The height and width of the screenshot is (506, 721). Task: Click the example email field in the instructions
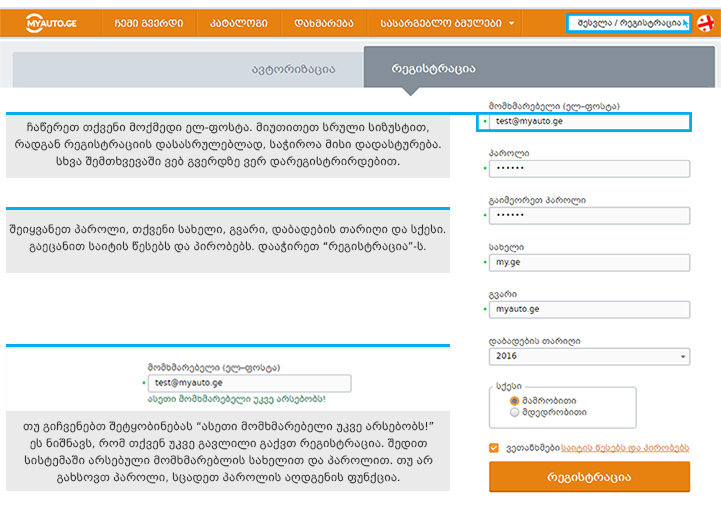click(249, 383)
